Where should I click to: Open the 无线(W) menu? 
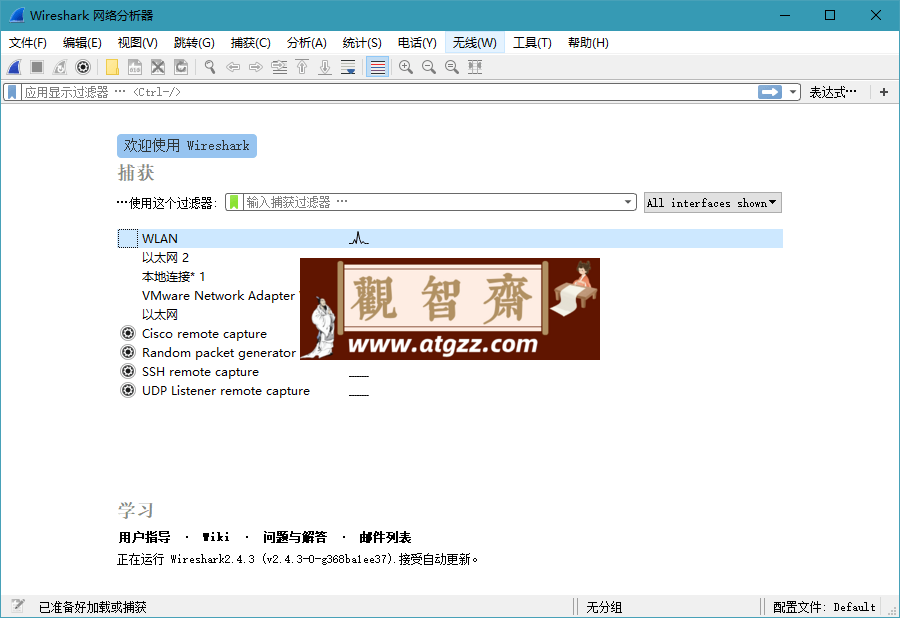[474, 42]
